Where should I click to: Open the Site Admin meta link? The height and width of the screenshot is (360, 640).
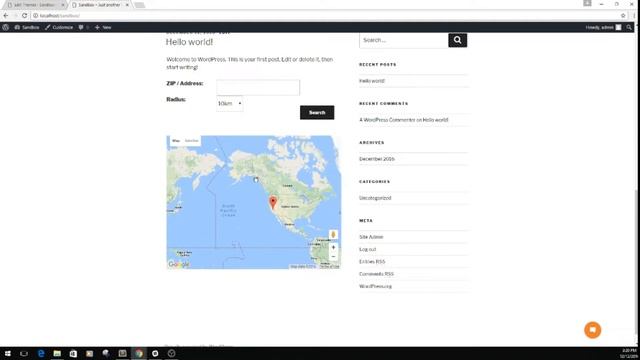pos(371,237)
